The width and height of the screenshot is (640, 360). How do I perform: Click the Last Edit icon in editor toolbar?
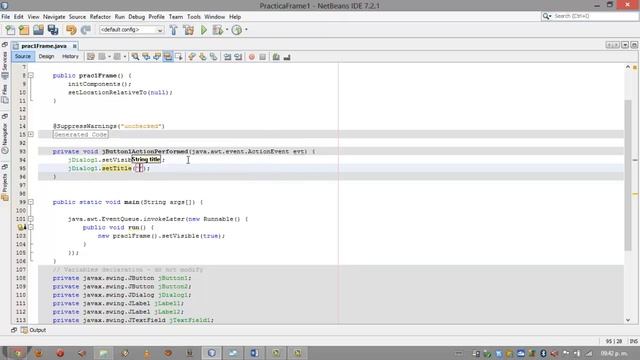tap(91, 57)
